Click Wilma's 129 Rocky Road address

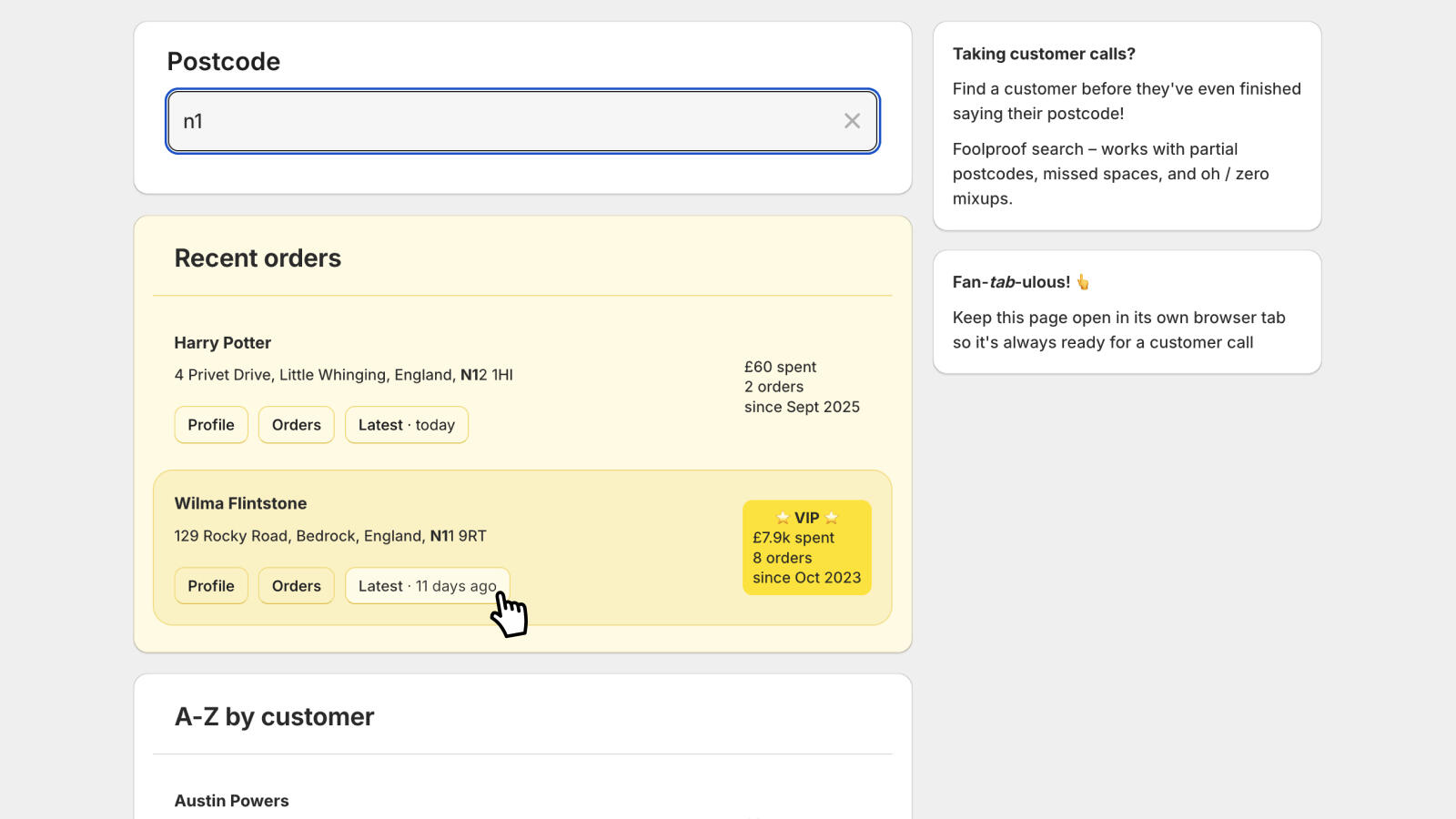coord(329,536)
